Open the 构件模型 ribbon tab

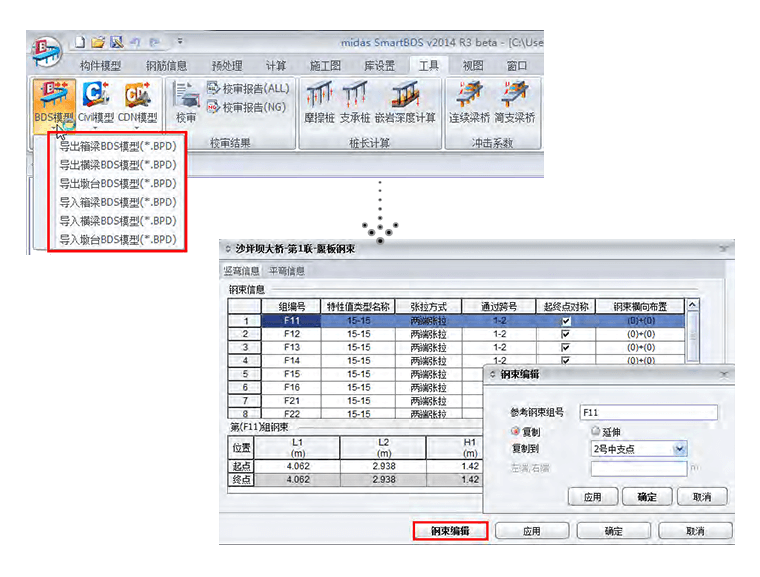100,65
